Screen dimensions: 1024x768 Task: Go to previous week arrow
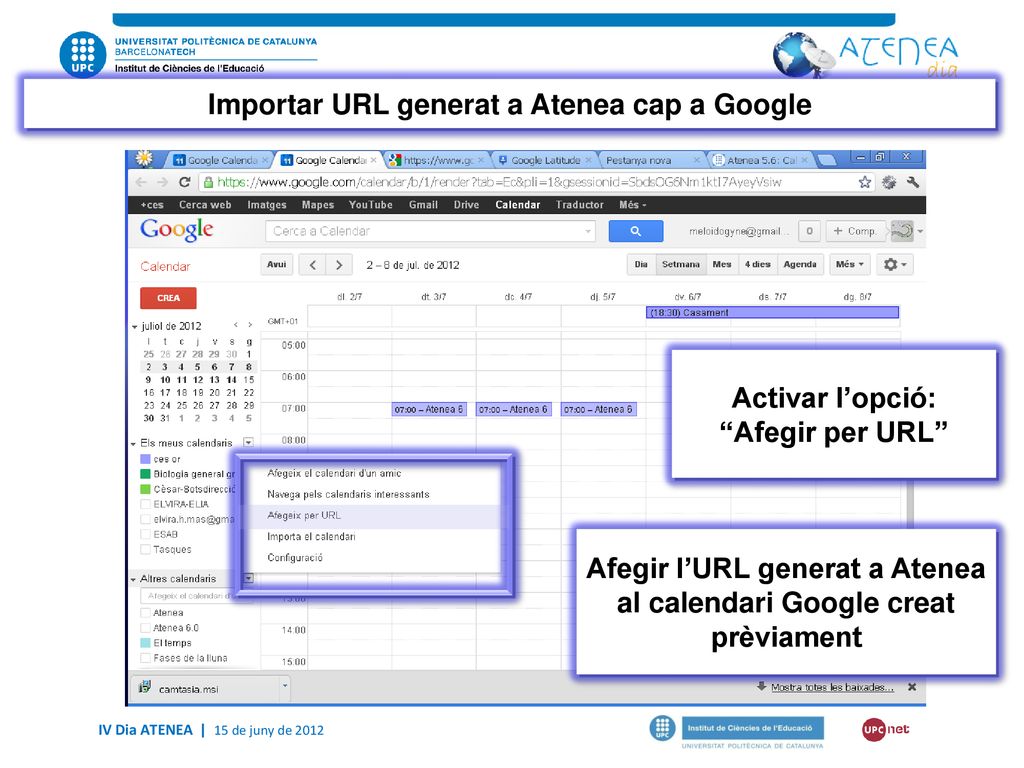click(x=313, y=264)
